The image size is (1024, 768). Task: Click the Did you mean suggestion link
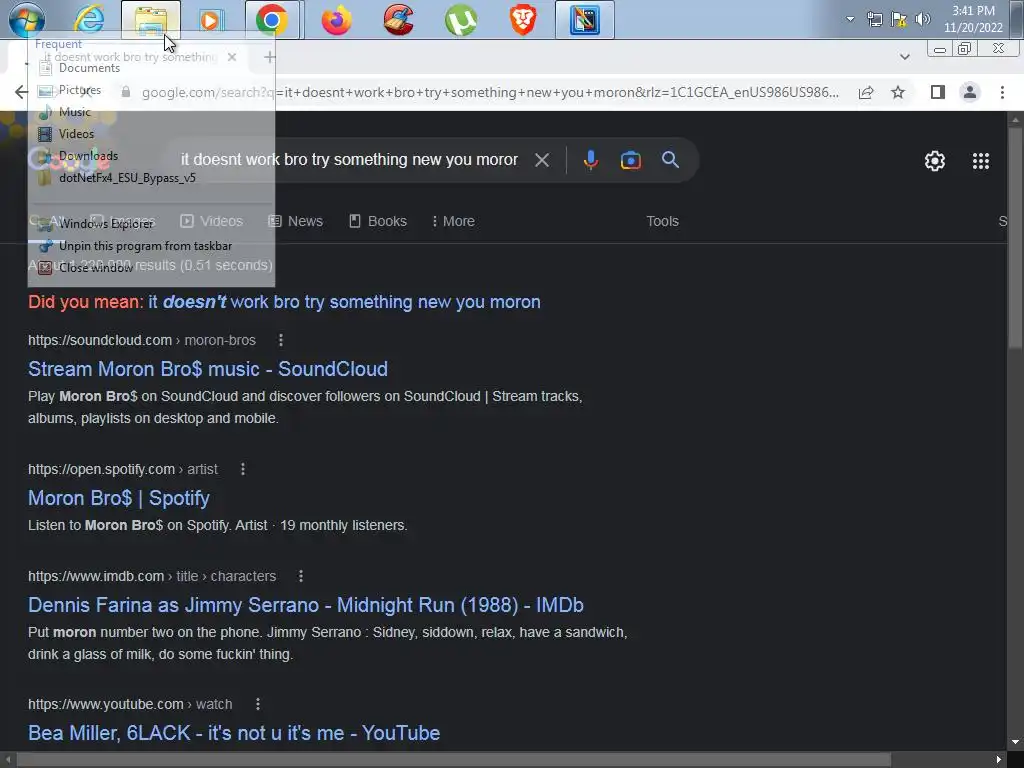click(344, 302)
